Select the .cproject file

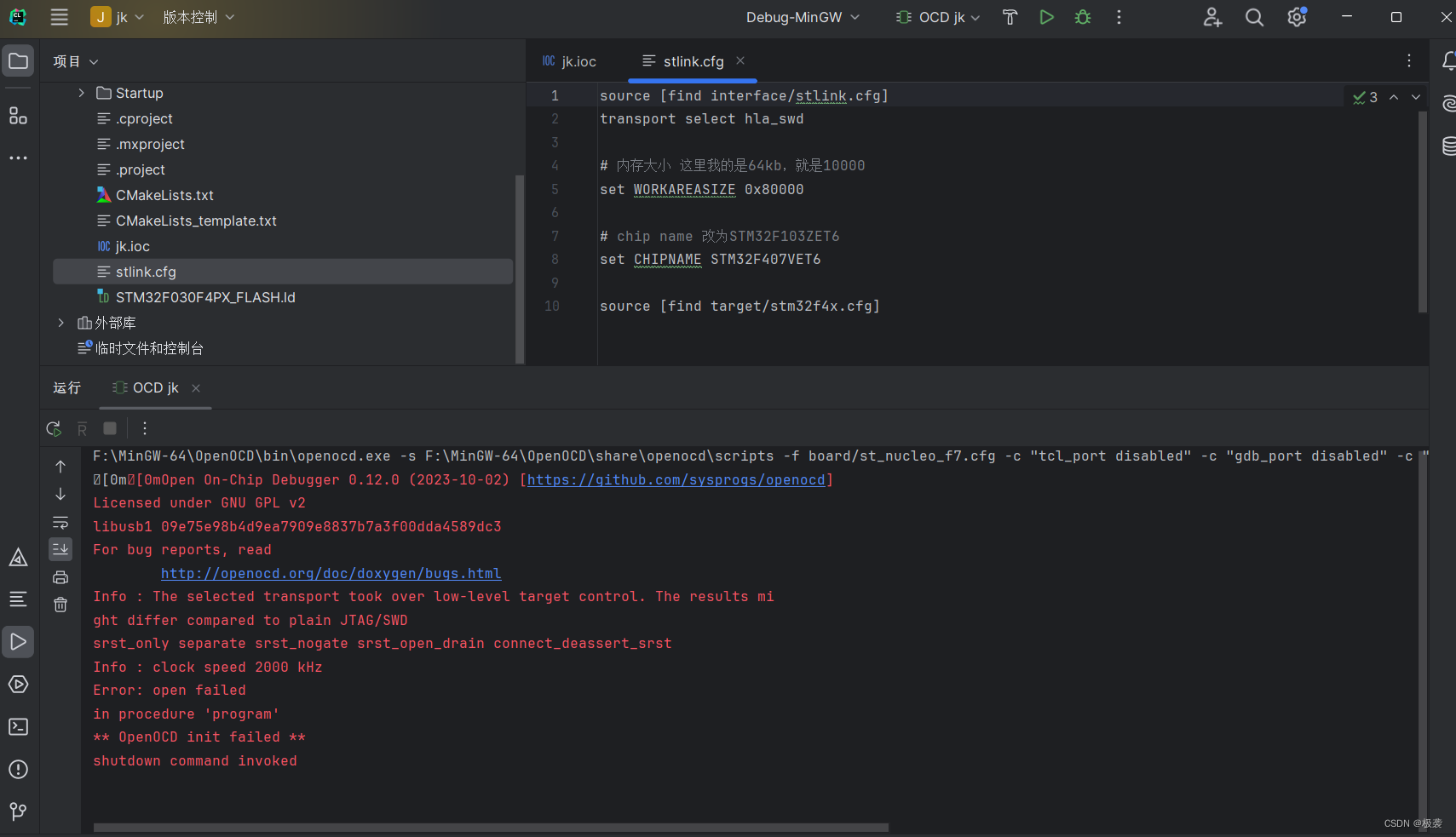(135, 118)
